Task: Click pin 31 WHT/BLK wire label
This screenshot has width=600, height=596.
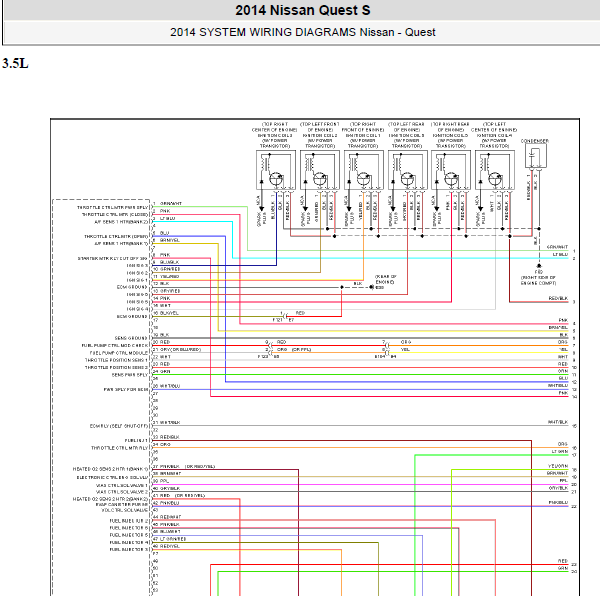Action: tap(170, 422)
